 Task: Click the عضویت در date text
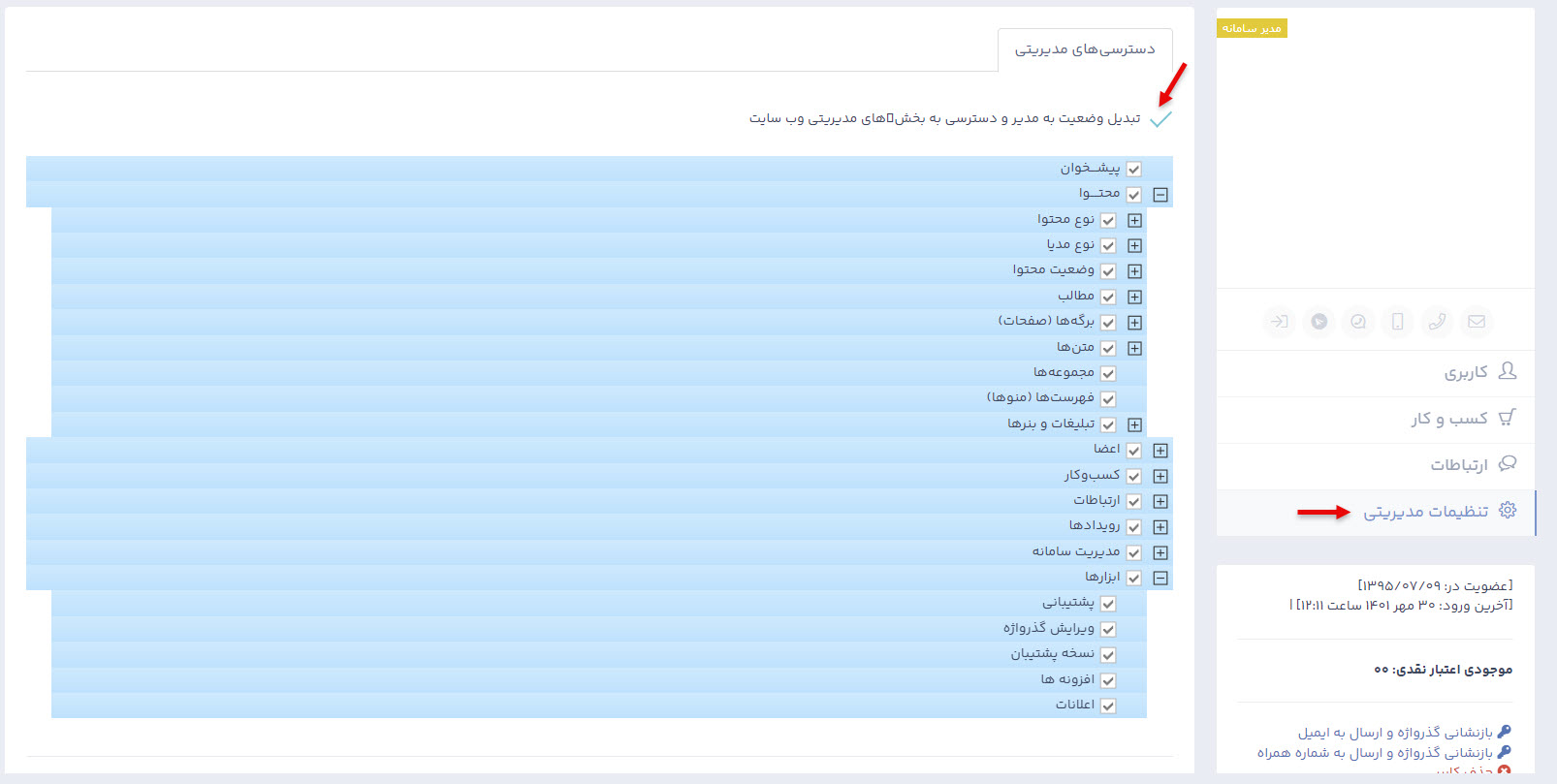1435,585
